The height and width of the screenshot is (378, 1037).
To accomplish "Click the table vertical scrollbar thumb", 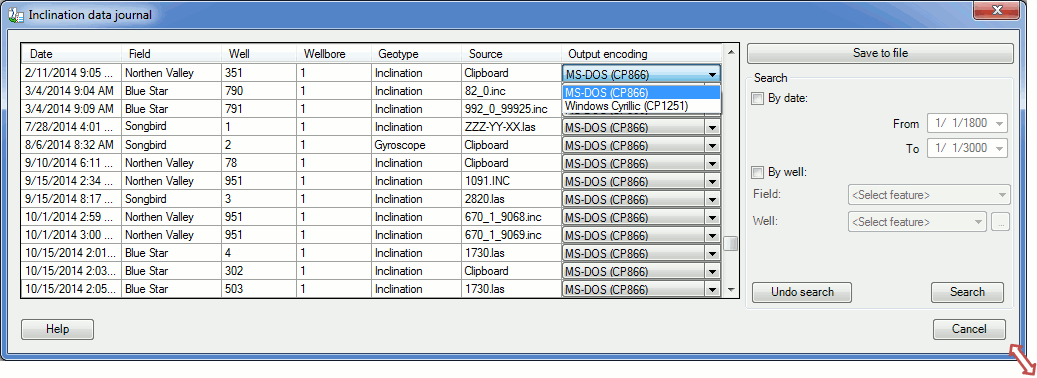I will pyautogui.click(x=731, y=244).
